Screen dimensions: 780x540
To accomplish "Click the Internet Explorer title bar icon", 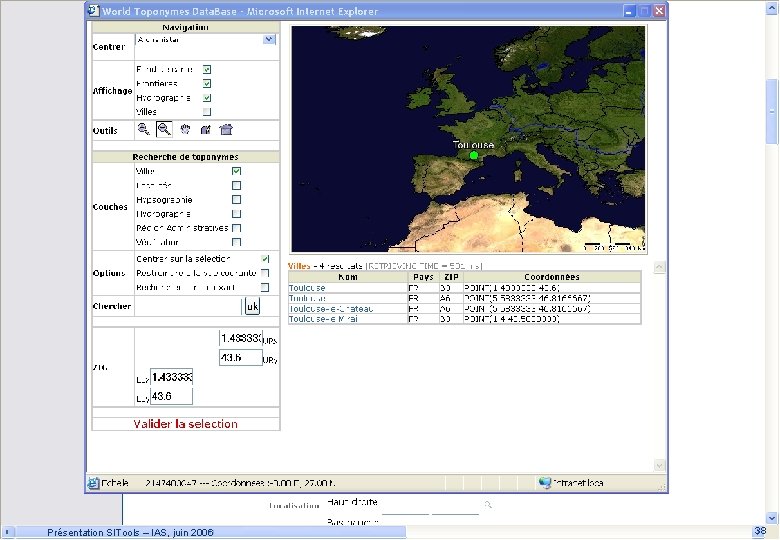I will 94,11.
